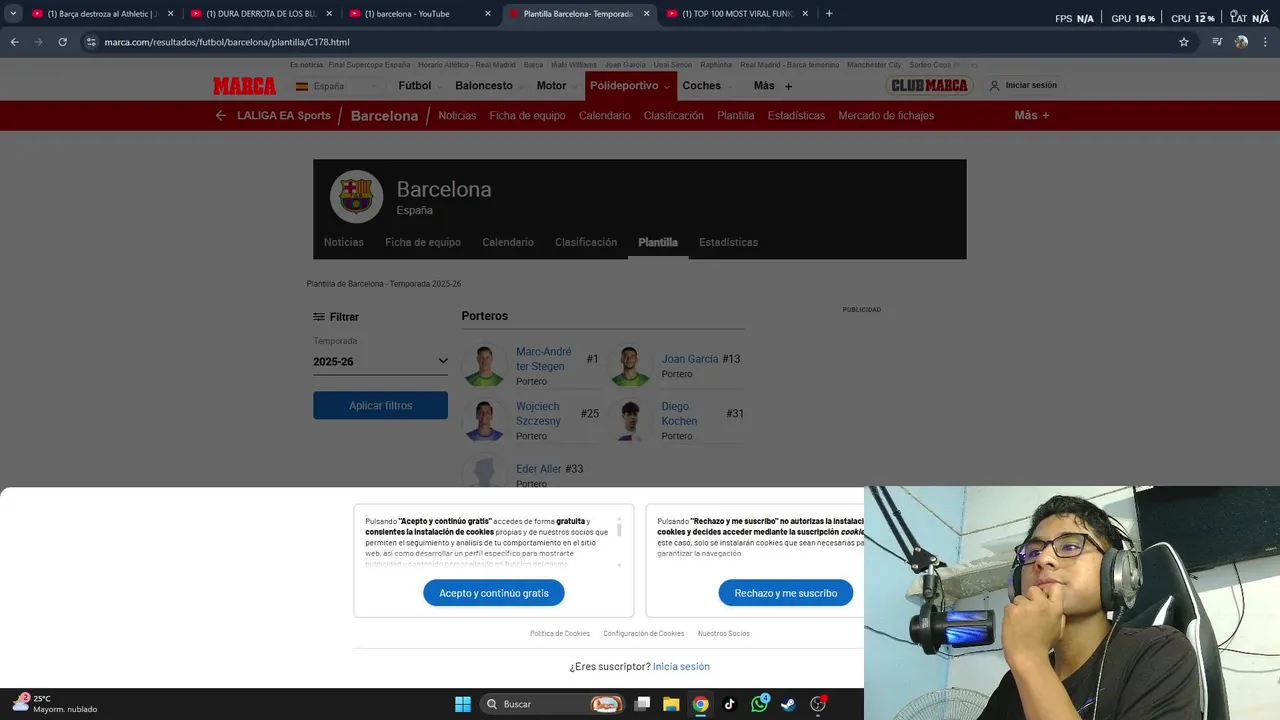1280x720 pixels.
Task: Open Noticias tab in black Barcelona header
Action: click(x=344, y=242)
